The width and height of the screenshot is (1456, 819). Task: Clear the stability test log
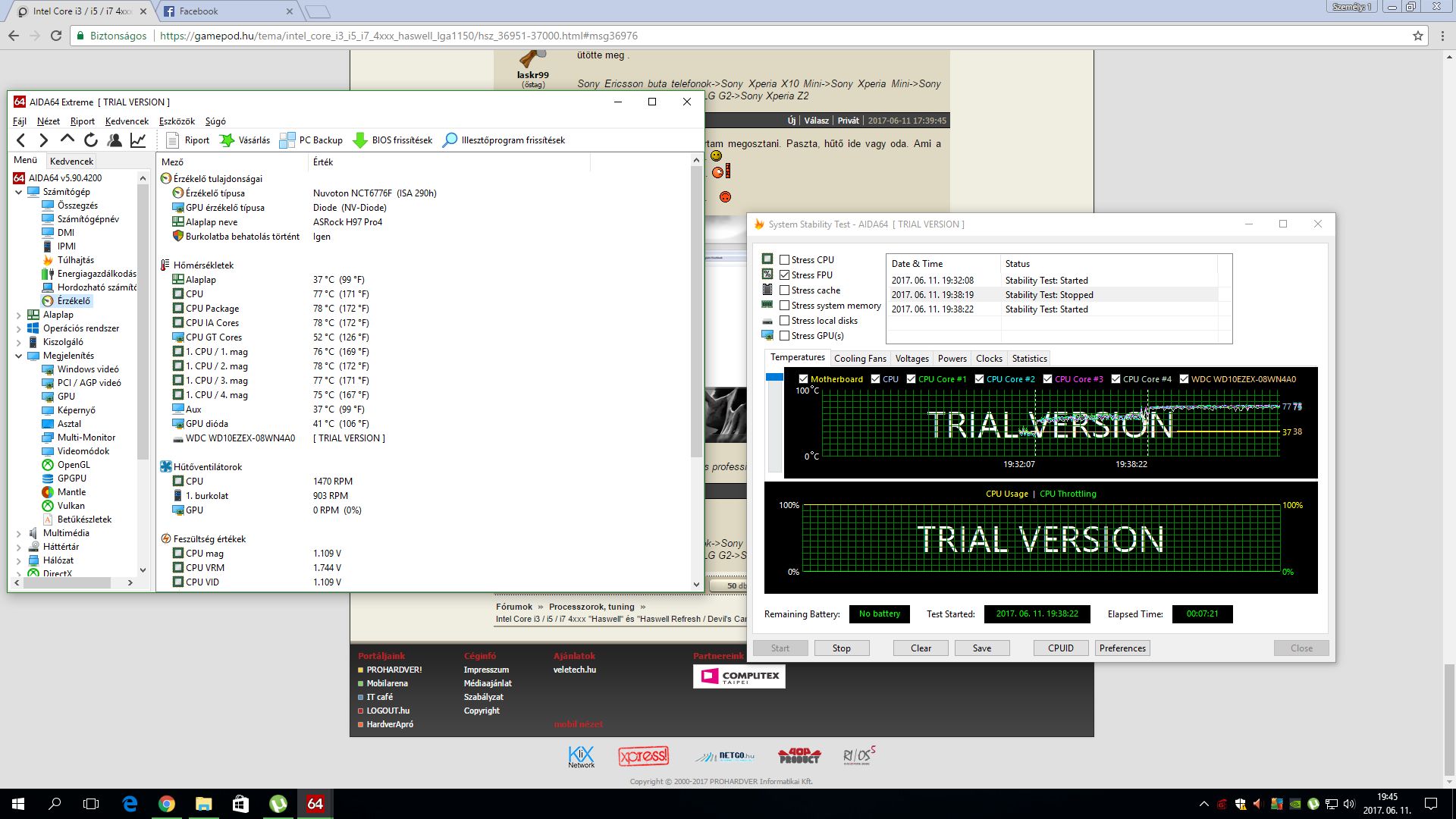click(x=921, y=648)
